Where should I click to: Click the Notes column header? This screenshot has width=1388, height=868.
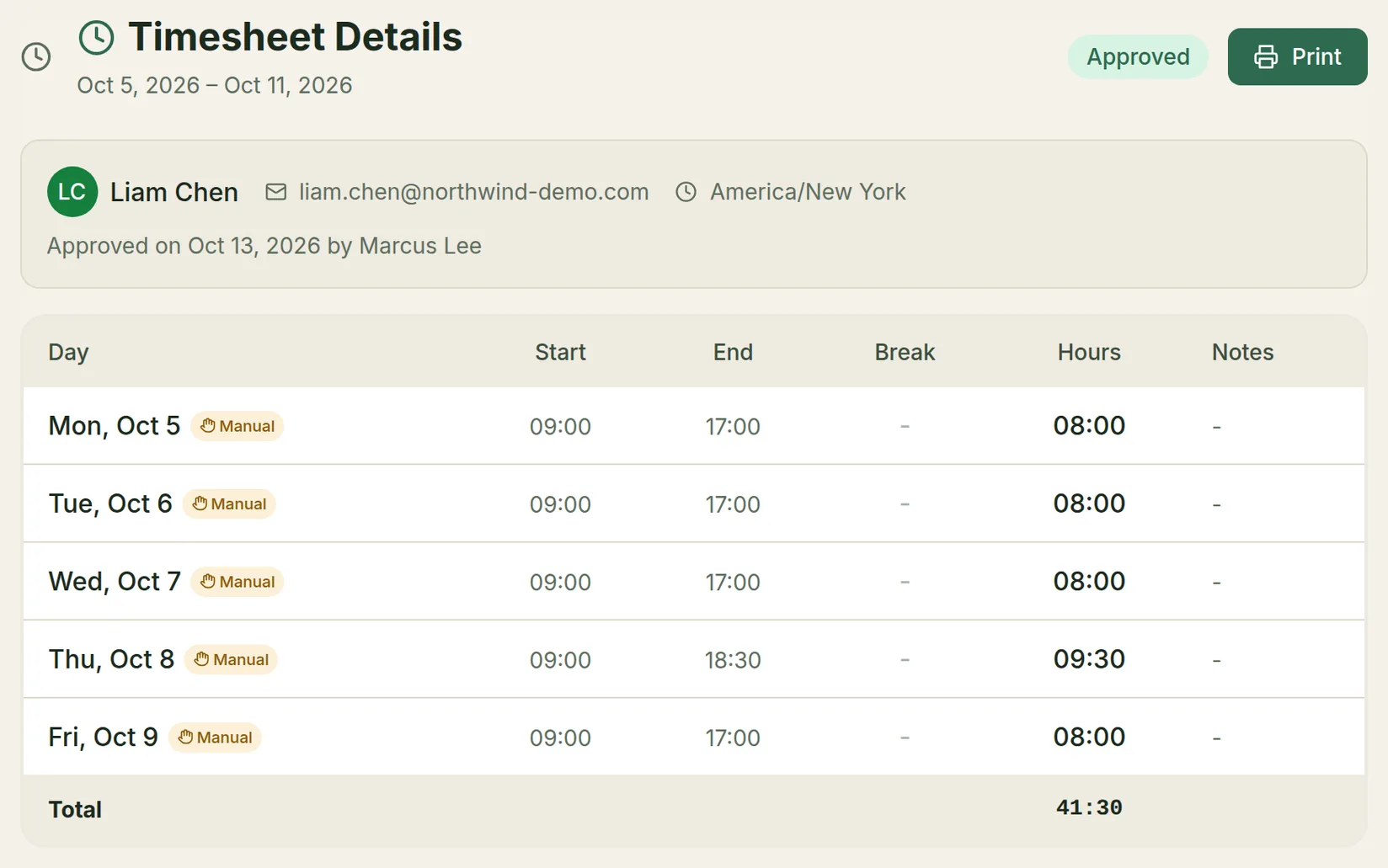[1242, 352]
